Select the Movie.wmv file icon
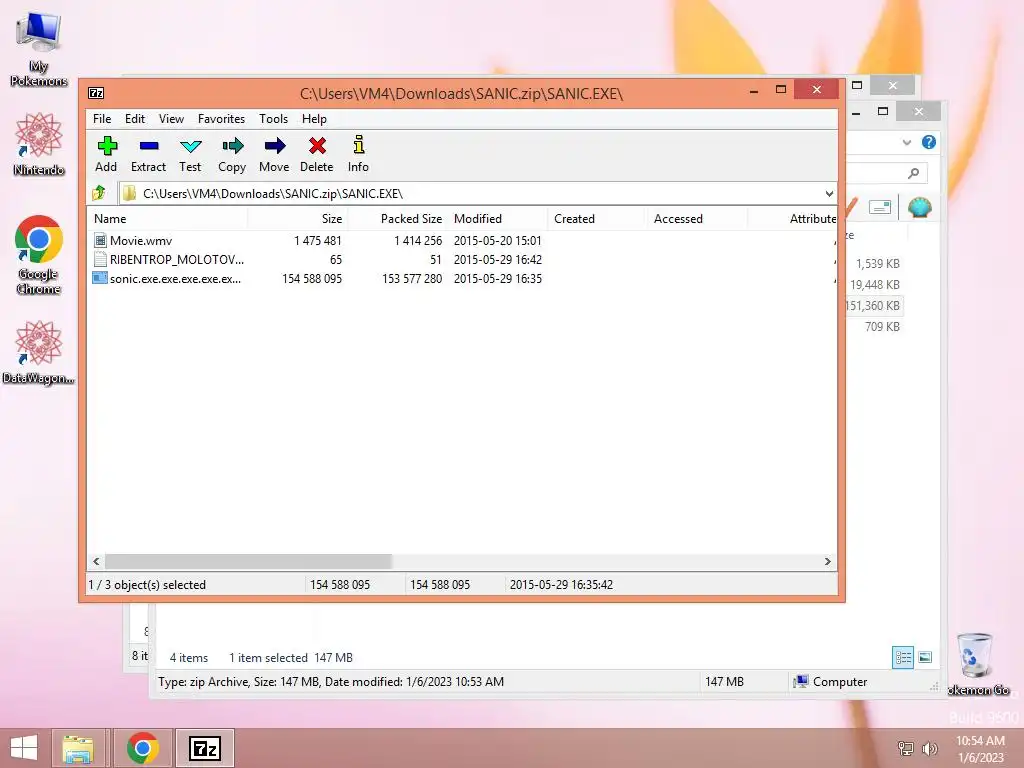 click(x=100, y=240)
